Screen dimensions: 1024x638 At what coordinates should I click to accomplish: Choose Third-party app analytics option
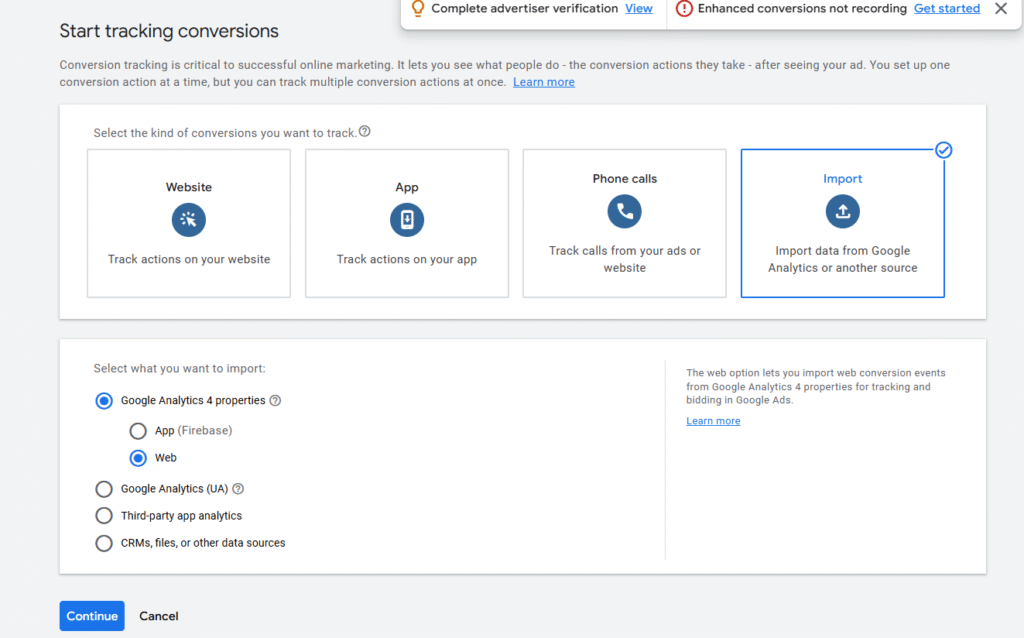(x=103, y=516)
